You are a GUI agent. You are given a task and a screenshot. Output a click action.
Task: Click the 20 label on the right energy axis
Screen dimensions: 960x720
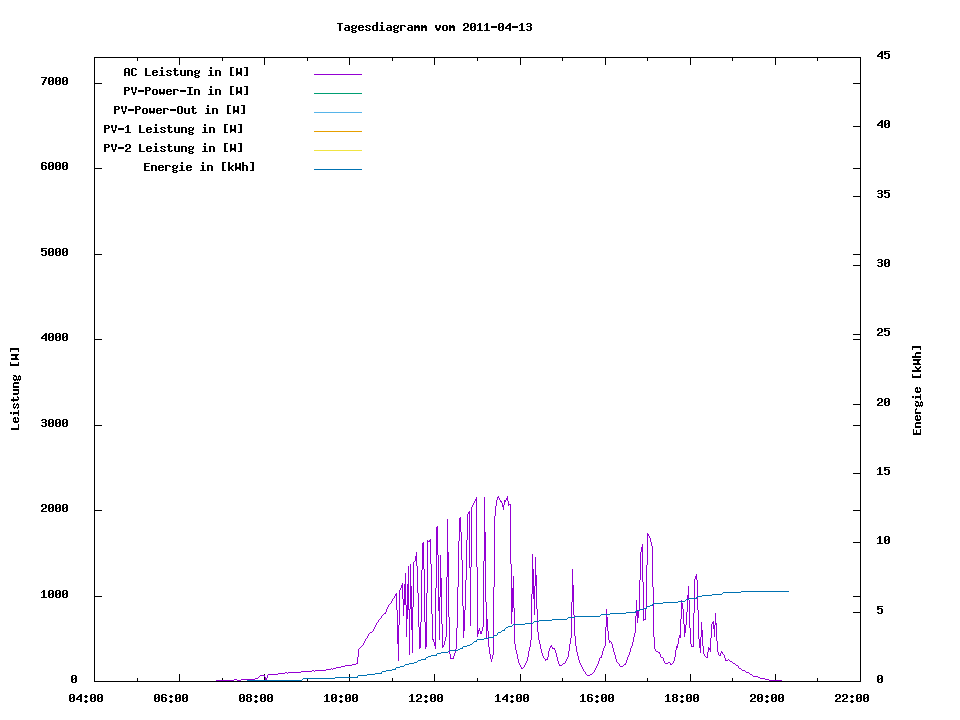(x=883, y=403)
